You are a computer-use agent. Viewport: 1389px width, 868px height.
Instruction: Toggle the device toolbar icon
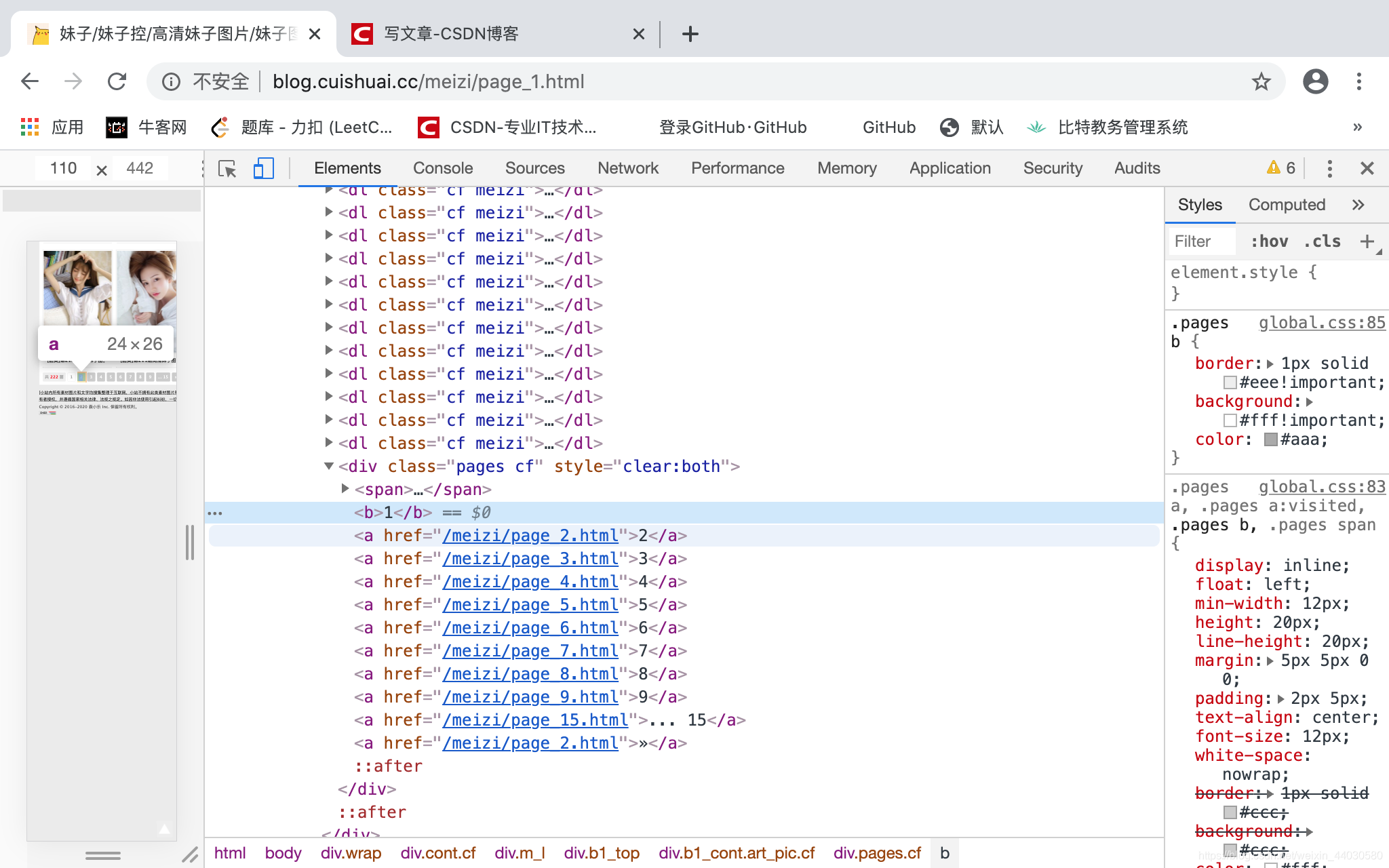coord(263,168)
